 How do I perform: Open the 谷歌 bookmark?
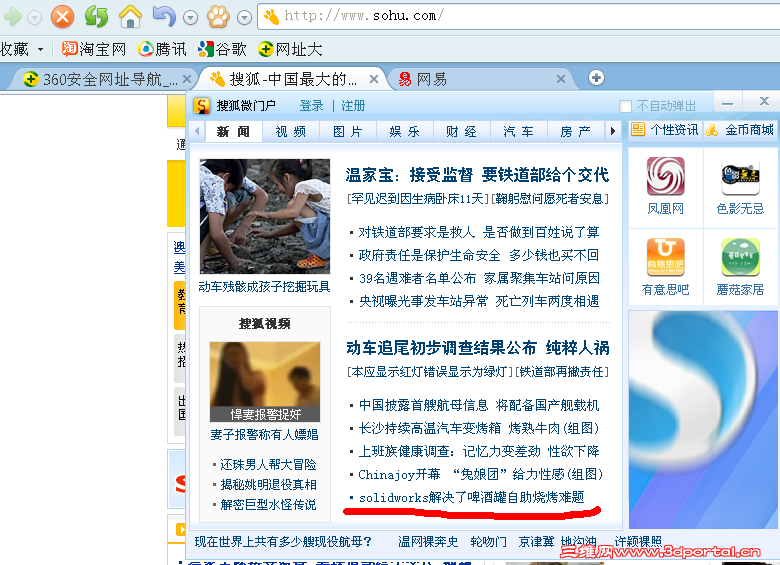tap(222, 49)
